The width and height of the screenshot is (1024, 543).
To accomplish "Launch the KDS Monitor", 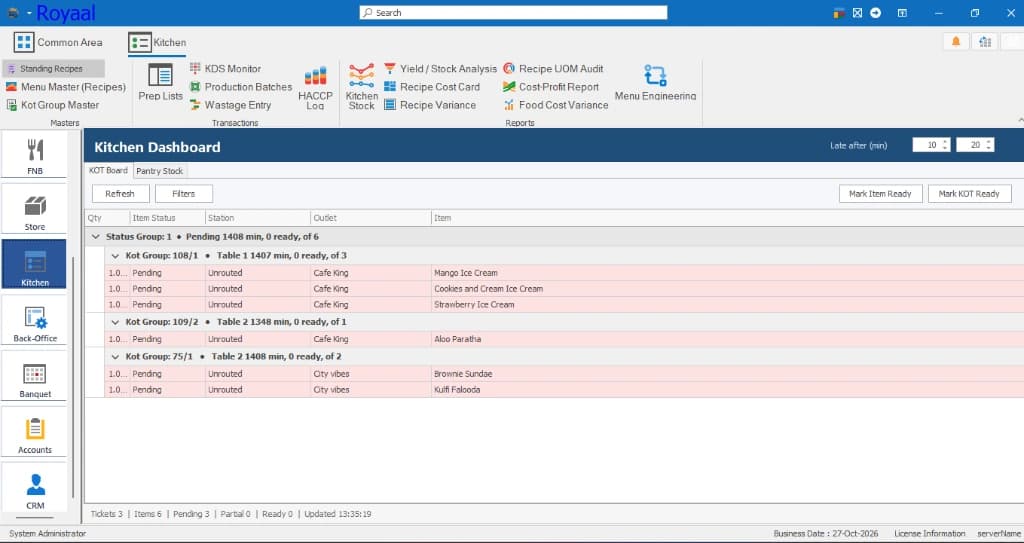I will tap(225, 69).
